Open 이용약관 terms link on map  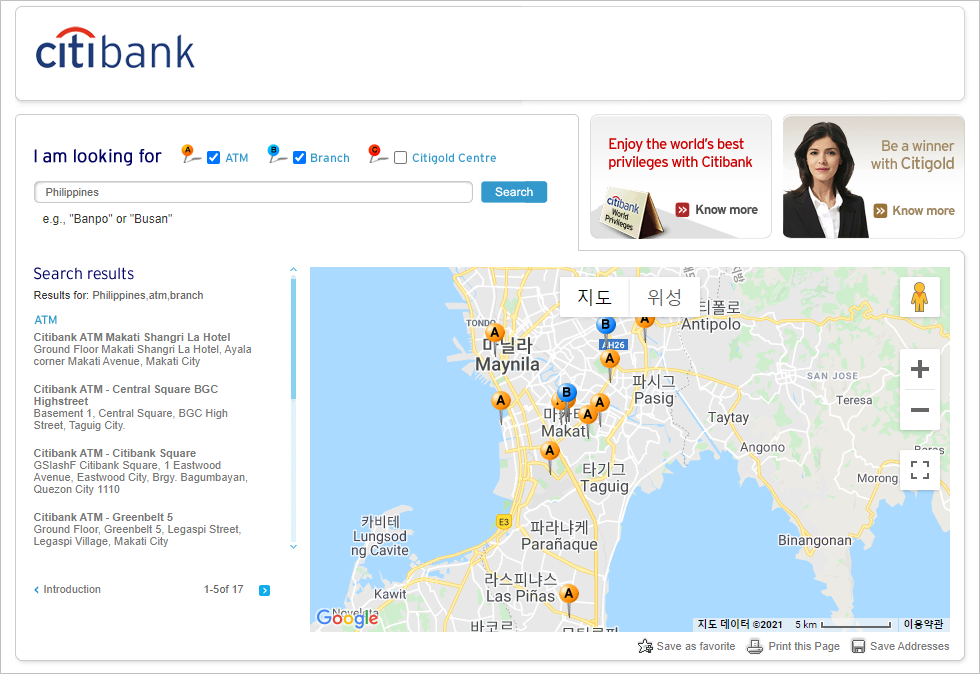(x=923, y=624)
